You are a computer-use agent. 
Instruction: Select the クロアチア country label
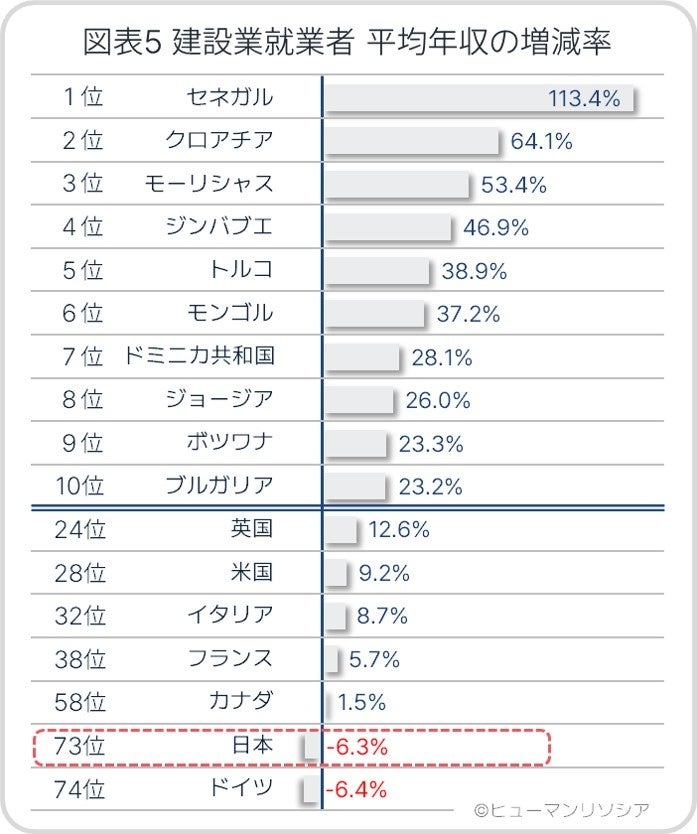[x=218, y=141]
